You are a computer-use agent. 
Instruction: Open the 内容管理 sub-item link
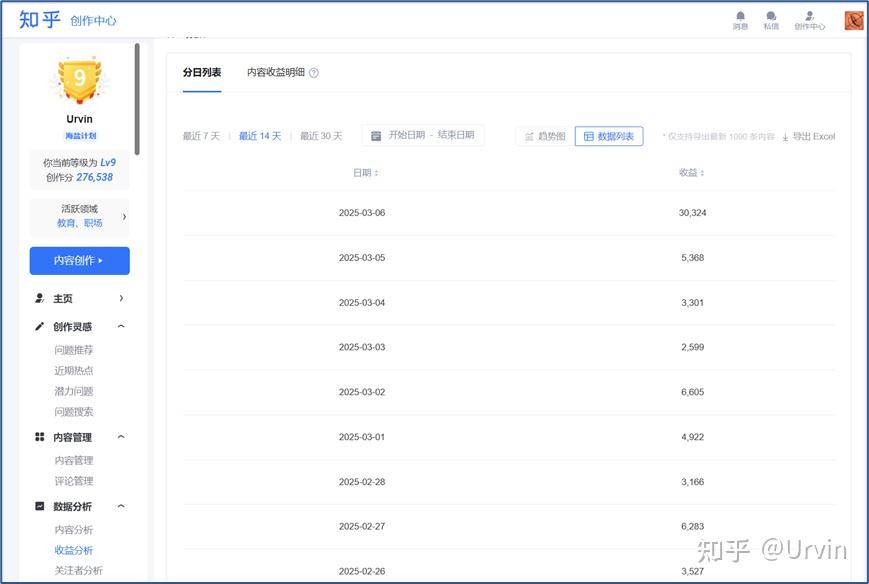[74, 460]
